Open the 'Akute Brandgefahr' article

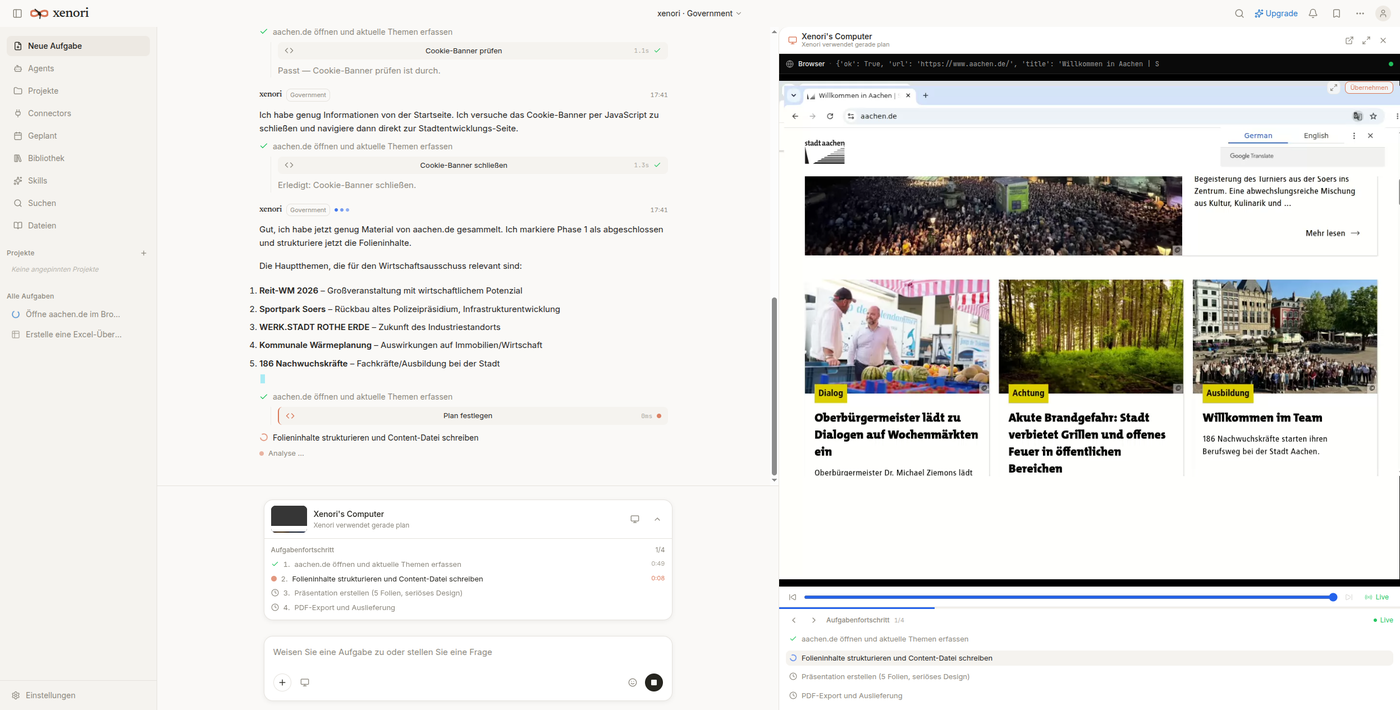pyautogui.click(x=1087, y=443)
